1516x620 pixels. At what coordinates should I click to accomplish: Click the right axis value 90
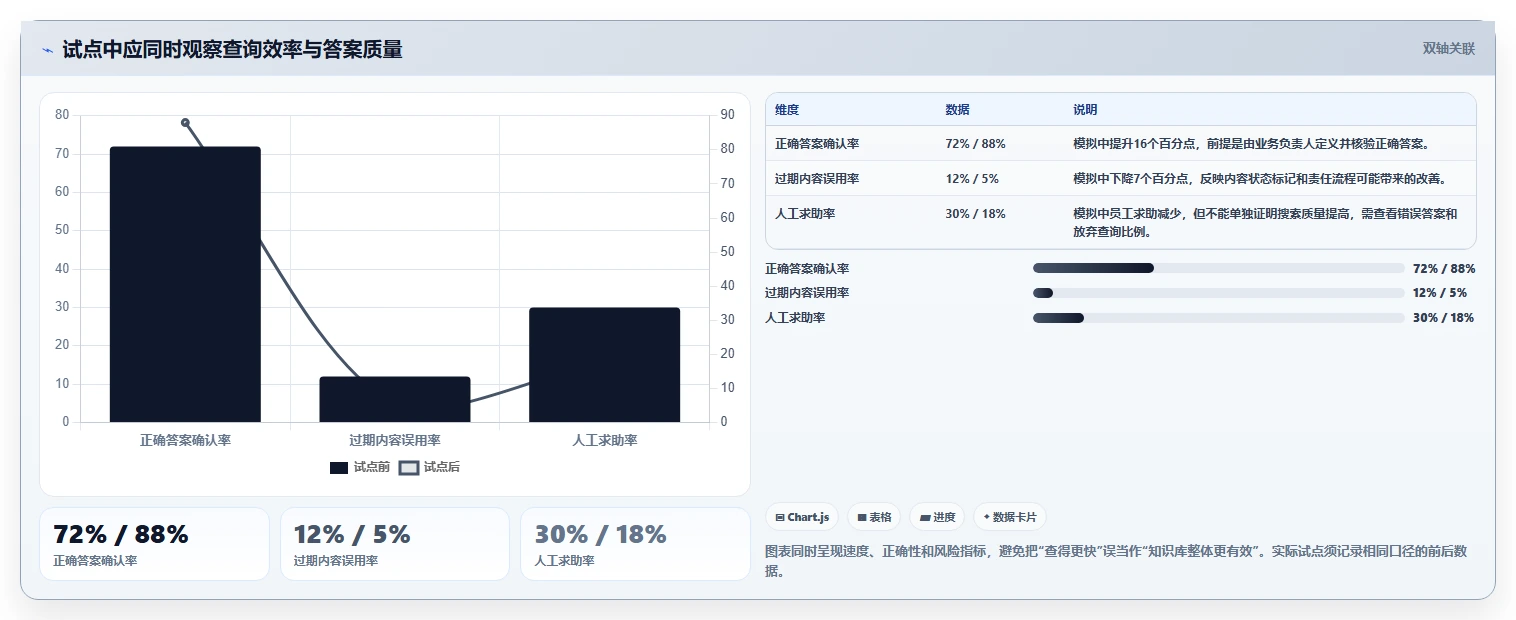pos(727,115)
